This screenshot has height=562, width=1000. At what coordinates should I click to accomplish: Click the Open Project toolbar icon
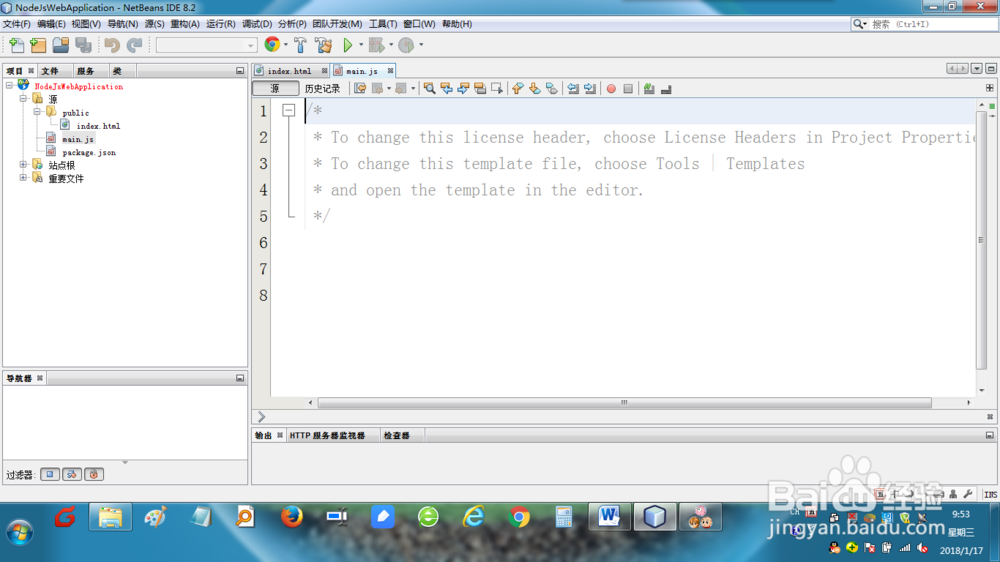[x=61, y=45]
